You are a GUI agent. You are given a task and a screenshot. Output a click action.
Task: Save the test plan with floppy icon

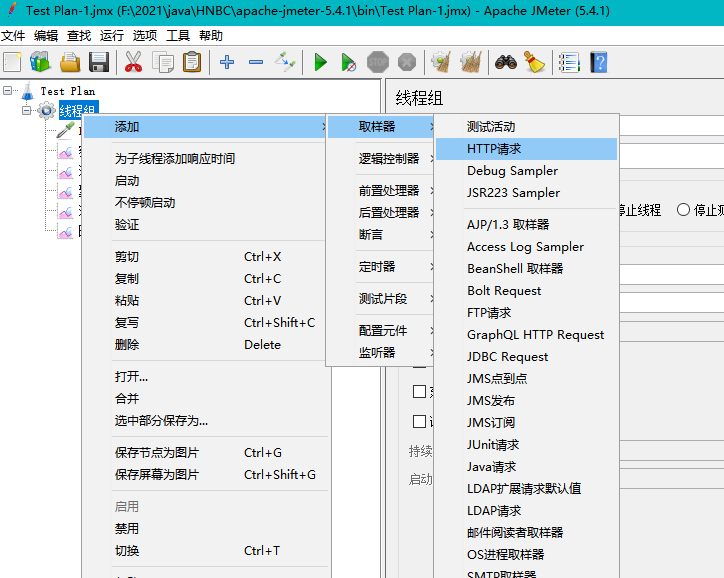tap(99, 62)
